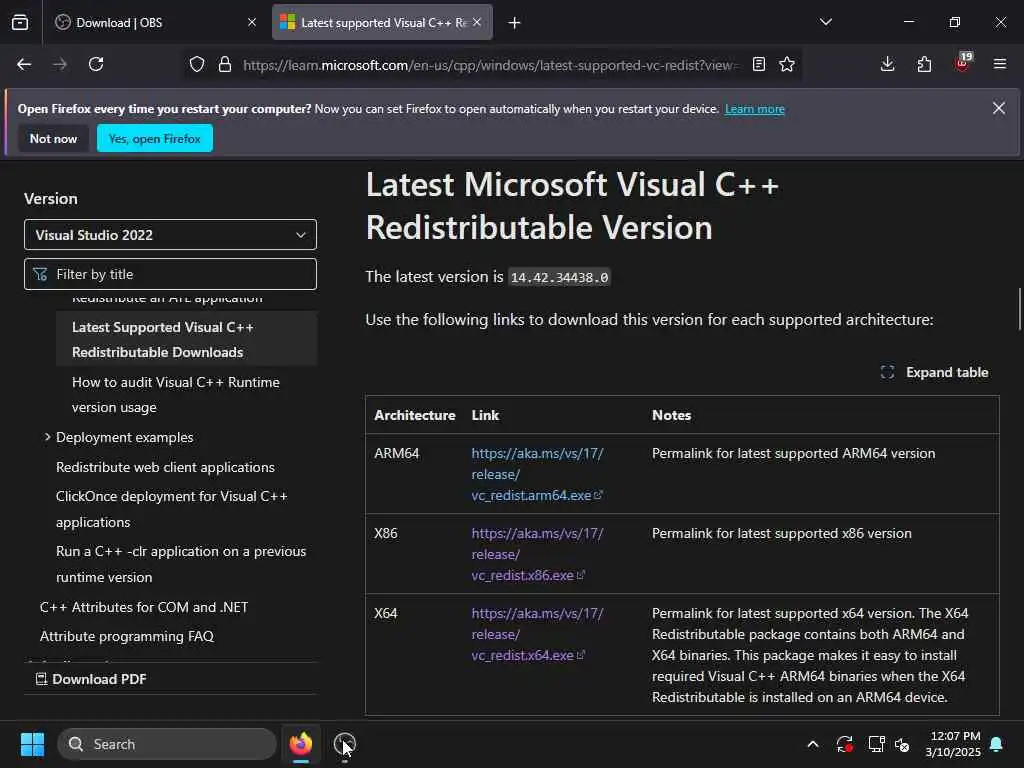Reload the current page
1024x768 pixels.
click(x=96, y=64)
